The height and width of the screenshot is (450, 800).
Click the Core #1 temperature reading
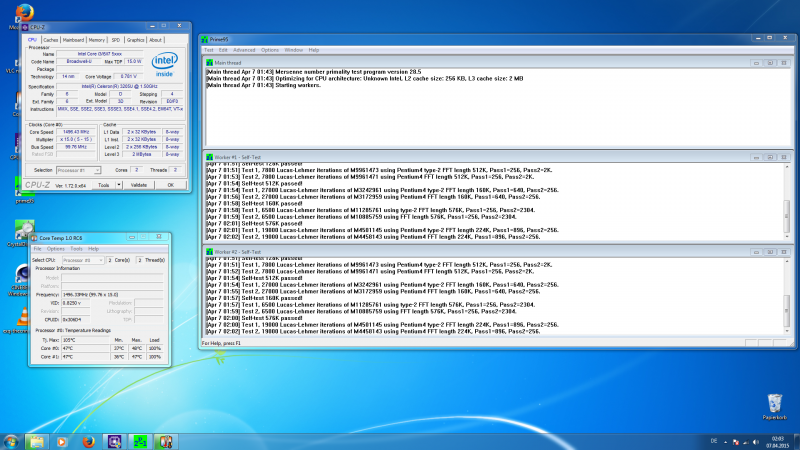[85, 357]
